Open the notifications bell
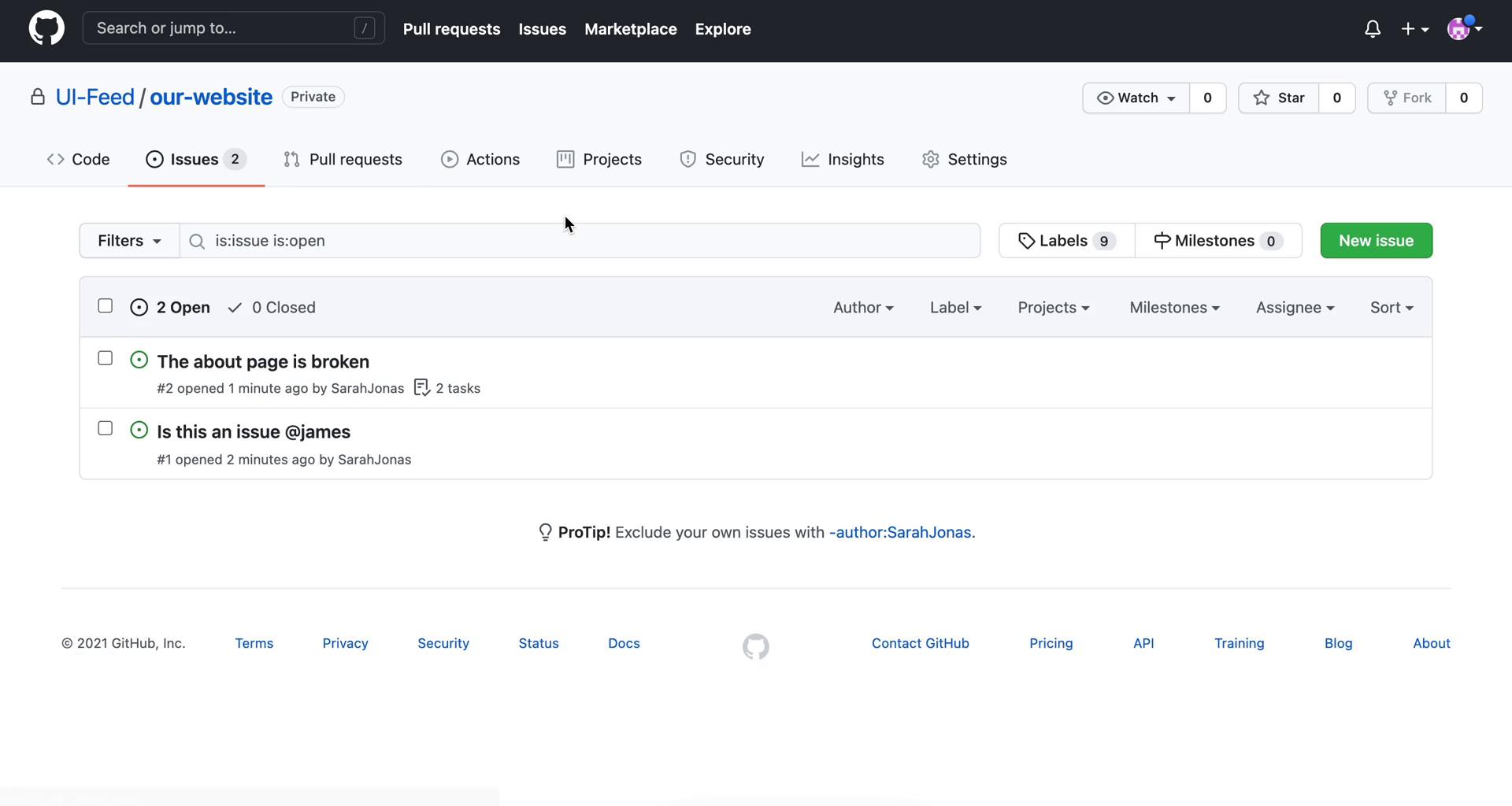The height and width of the screenshot is (806, 1512). pyautogui.click(x=1373, y=29)
